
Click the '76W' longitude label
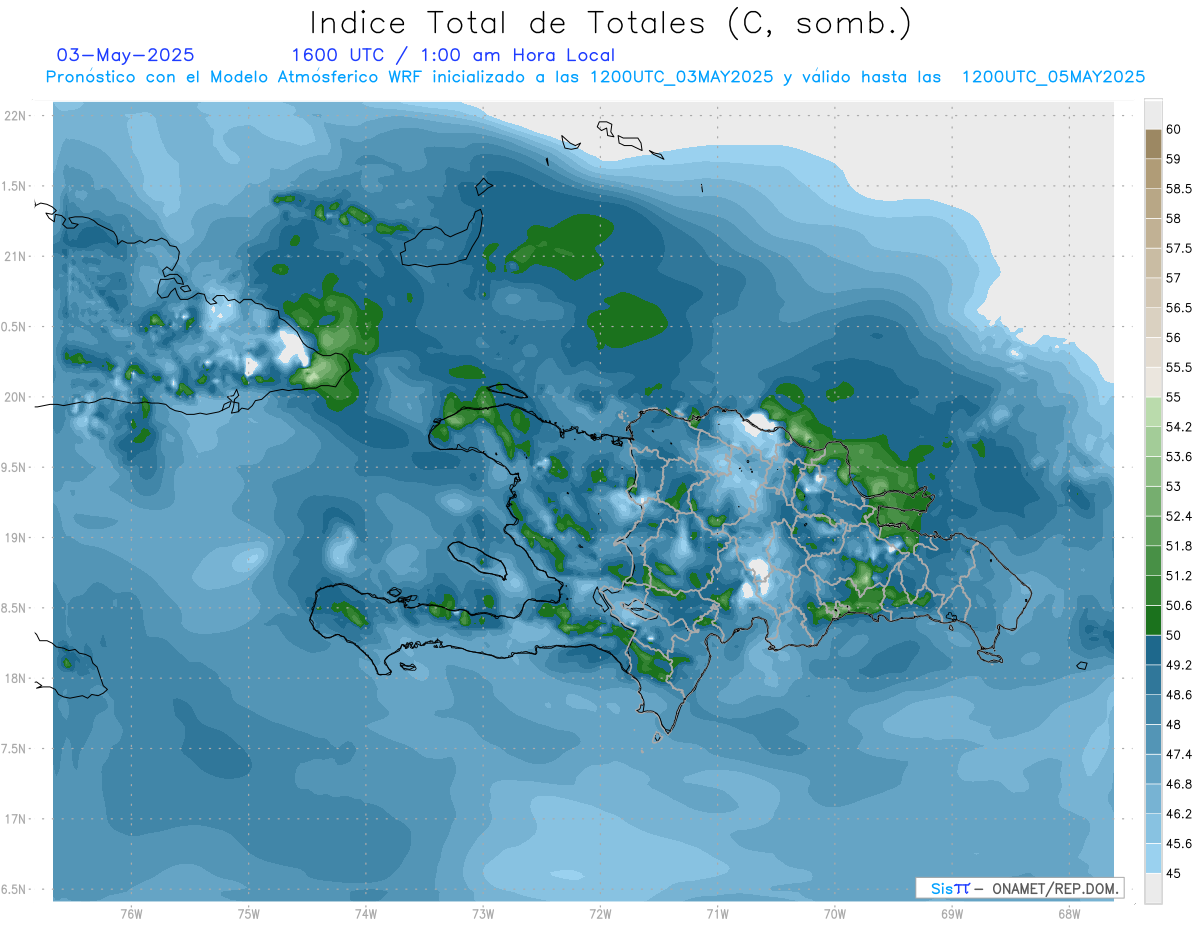tap(131, 913)
